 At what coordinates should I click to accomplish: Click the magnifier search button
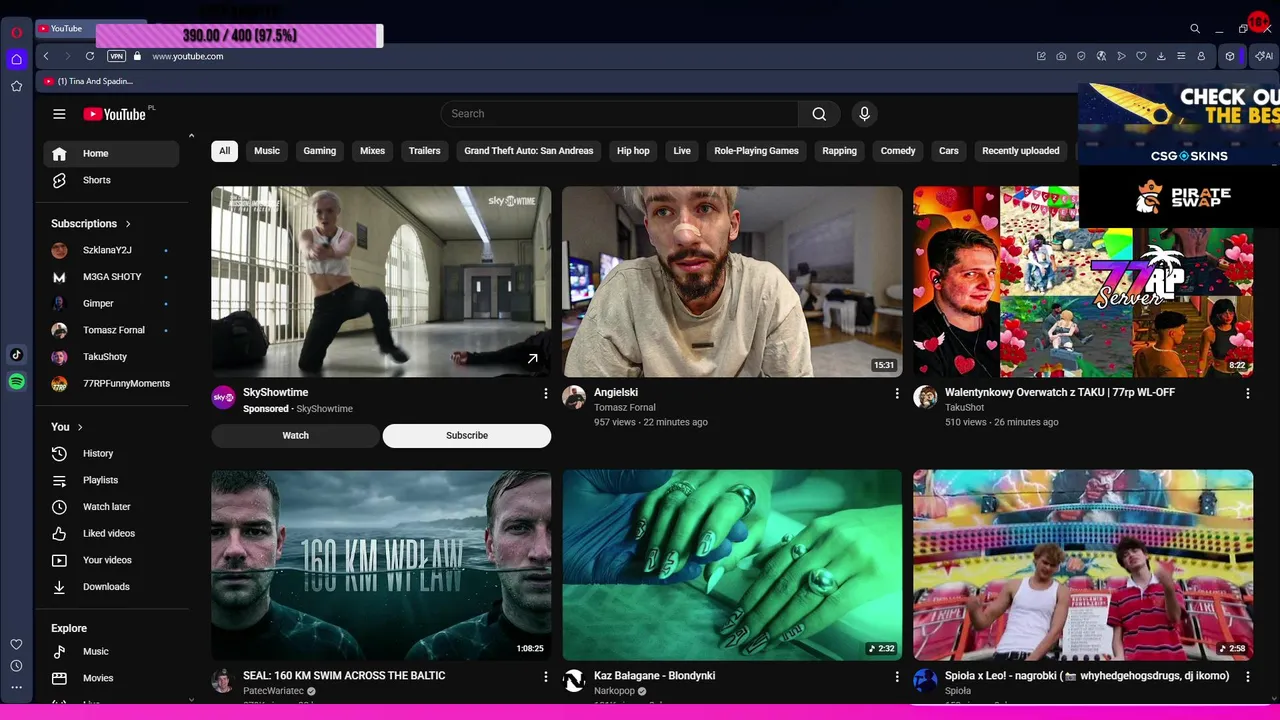[x=819, y=114]
